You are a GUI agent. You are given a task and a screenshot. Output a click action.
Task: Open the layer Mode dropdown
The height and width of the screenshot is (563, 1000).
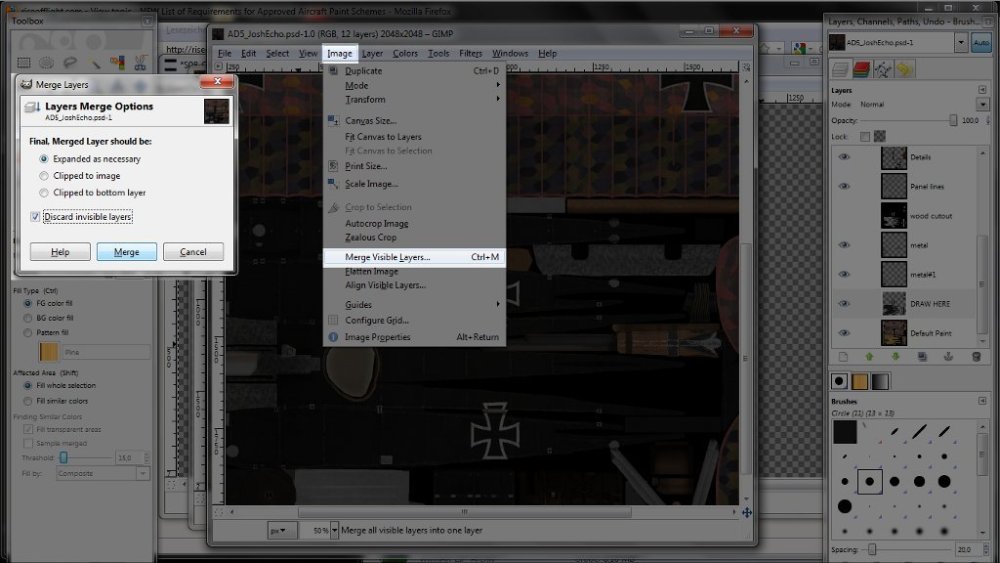click(x=984, y=104)
